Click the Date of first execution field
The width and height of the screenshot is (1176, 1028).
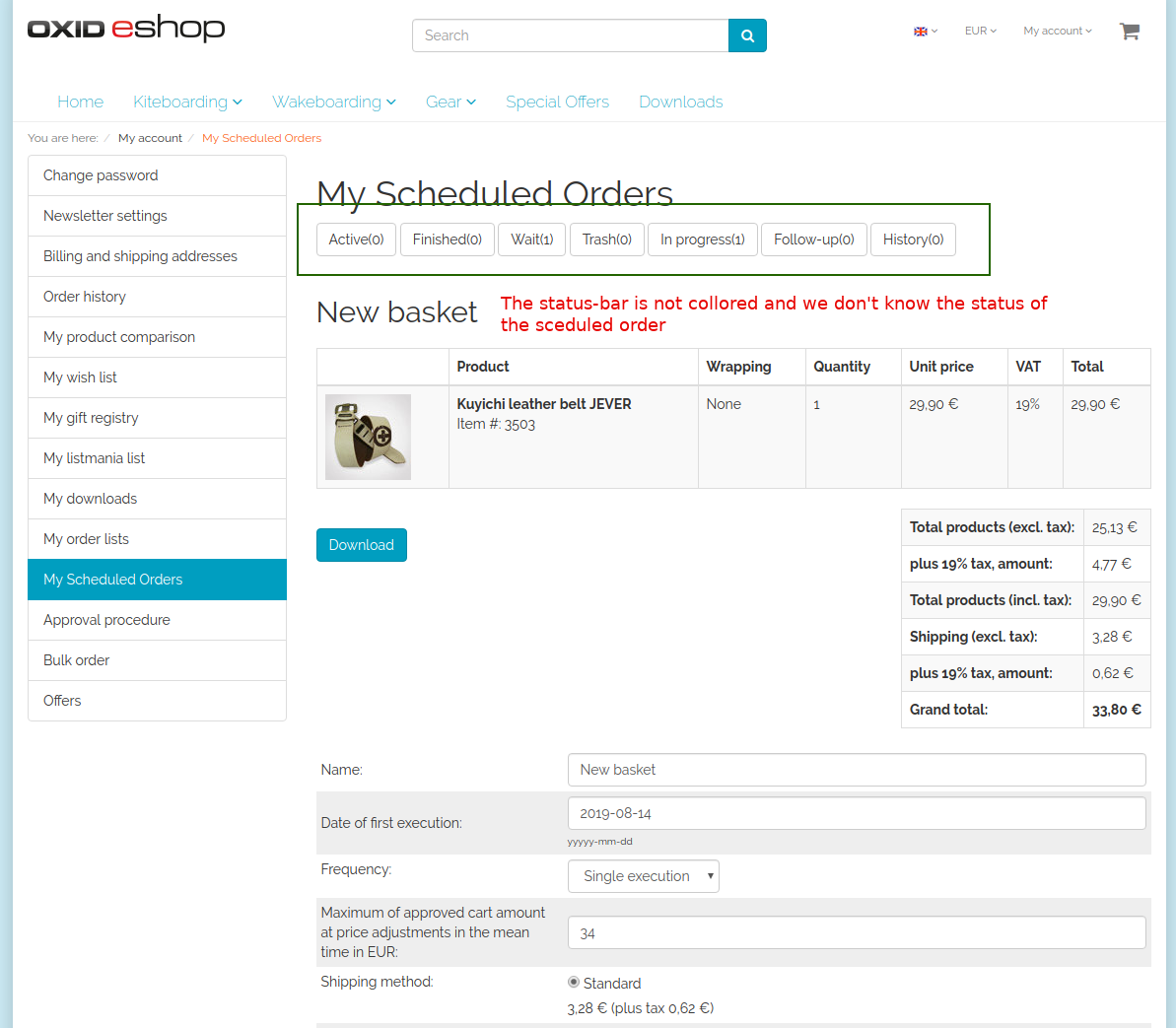(856, 814)
